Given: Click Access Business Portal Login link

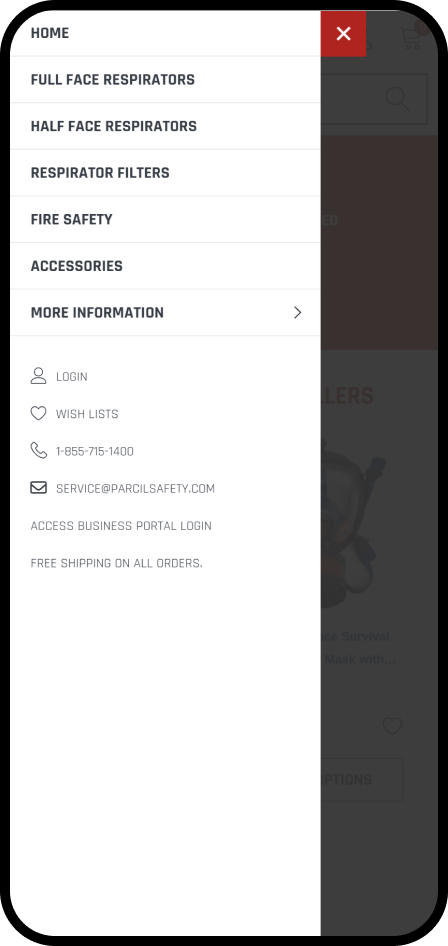Looking at the screenshot, I should pyautogui.click(x=121, y=526).
